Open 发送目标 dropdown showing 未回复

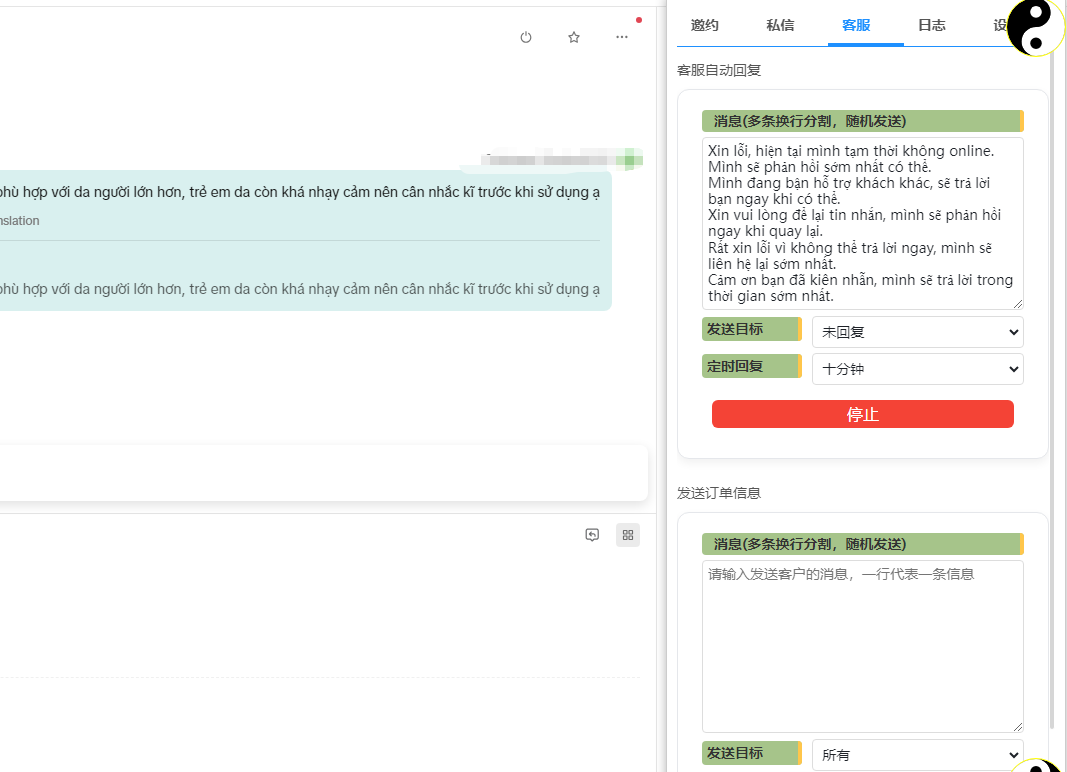pyautogui.click(x=917, y=332)
